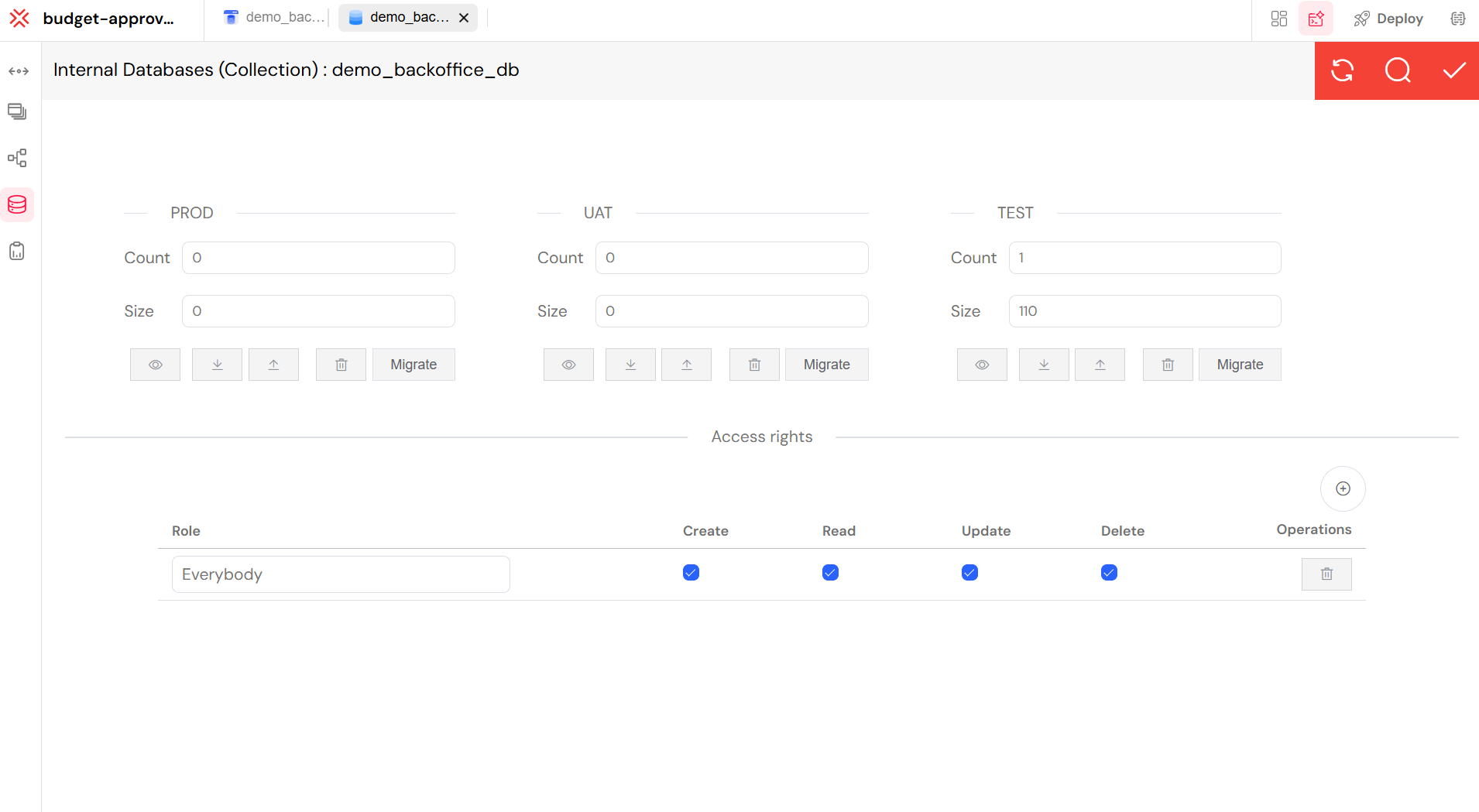Click the refresh icon in red toolbar
The image size is (1479, 812).
[x=1342, y=70]
